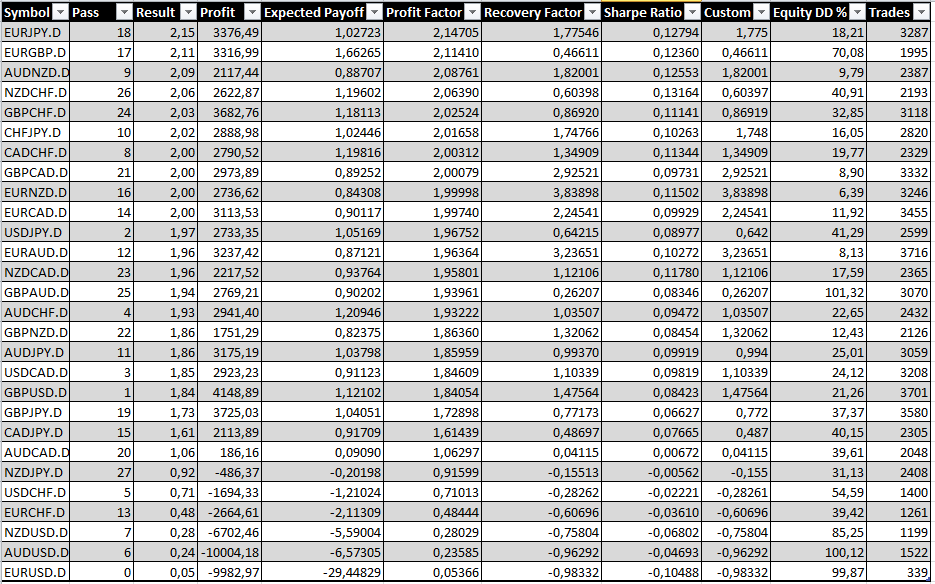Image resolution: width=935 pixels, height=584 pixels.
Task: Select the USDJPY.D symbol cell
Action: click(35, 233)
